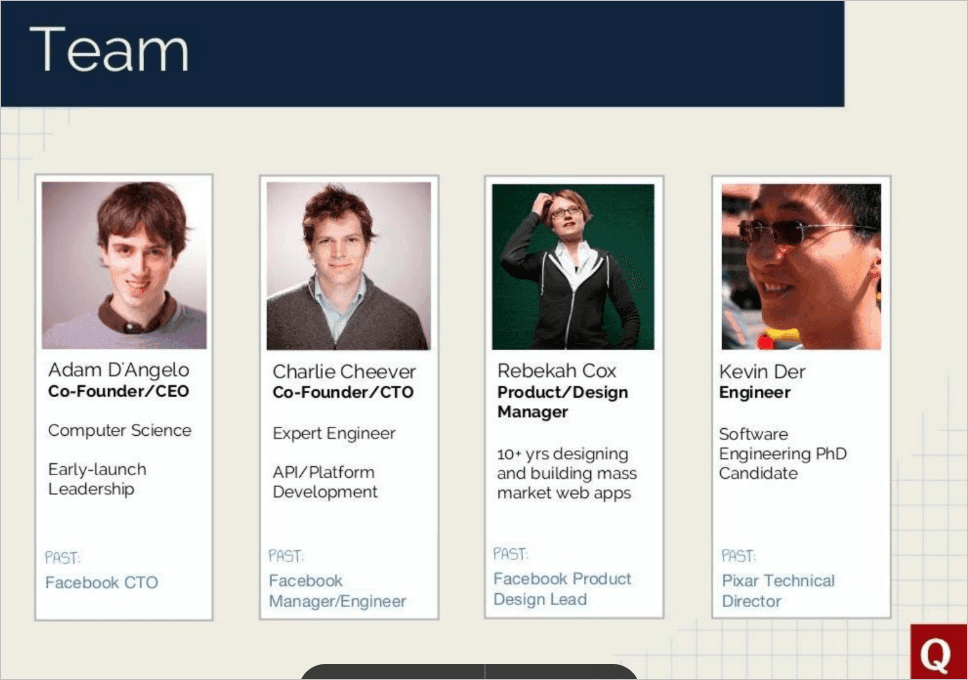Click the Kevin Der name heading
This screenshot has width=968, height=680.
(x=762, y=372)
